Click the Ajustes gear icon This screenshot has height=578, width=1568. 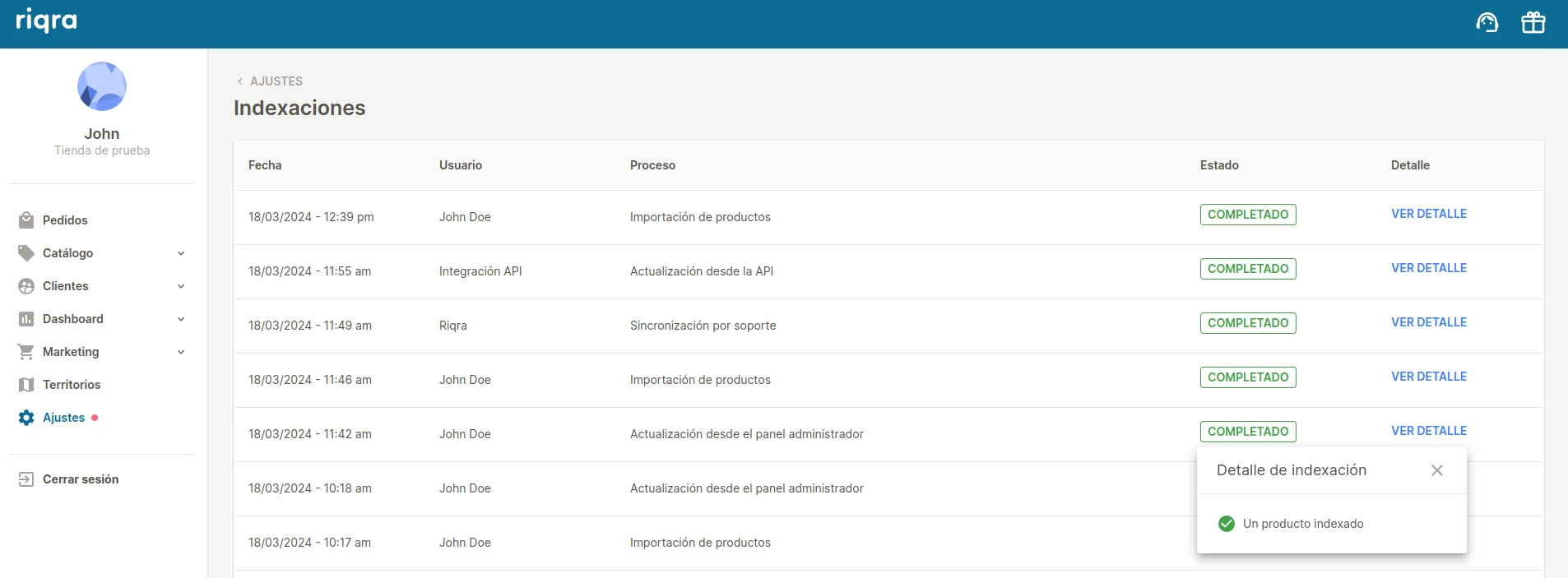point(26,418)
